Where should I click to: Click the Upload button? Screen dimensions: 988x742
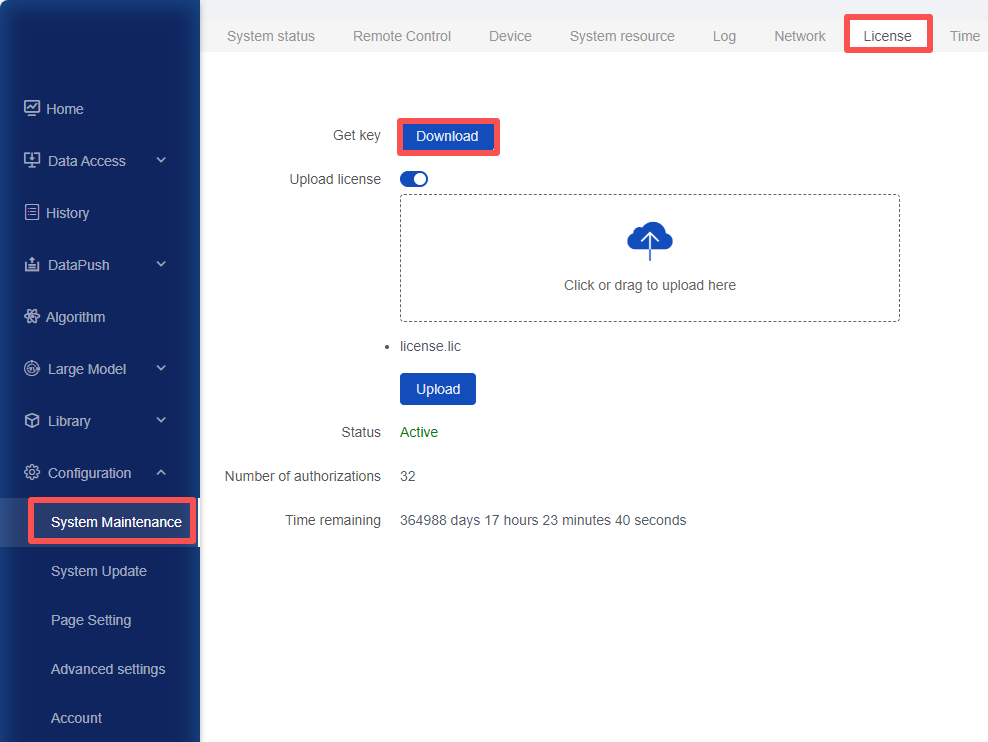click(x=438, y=389)
